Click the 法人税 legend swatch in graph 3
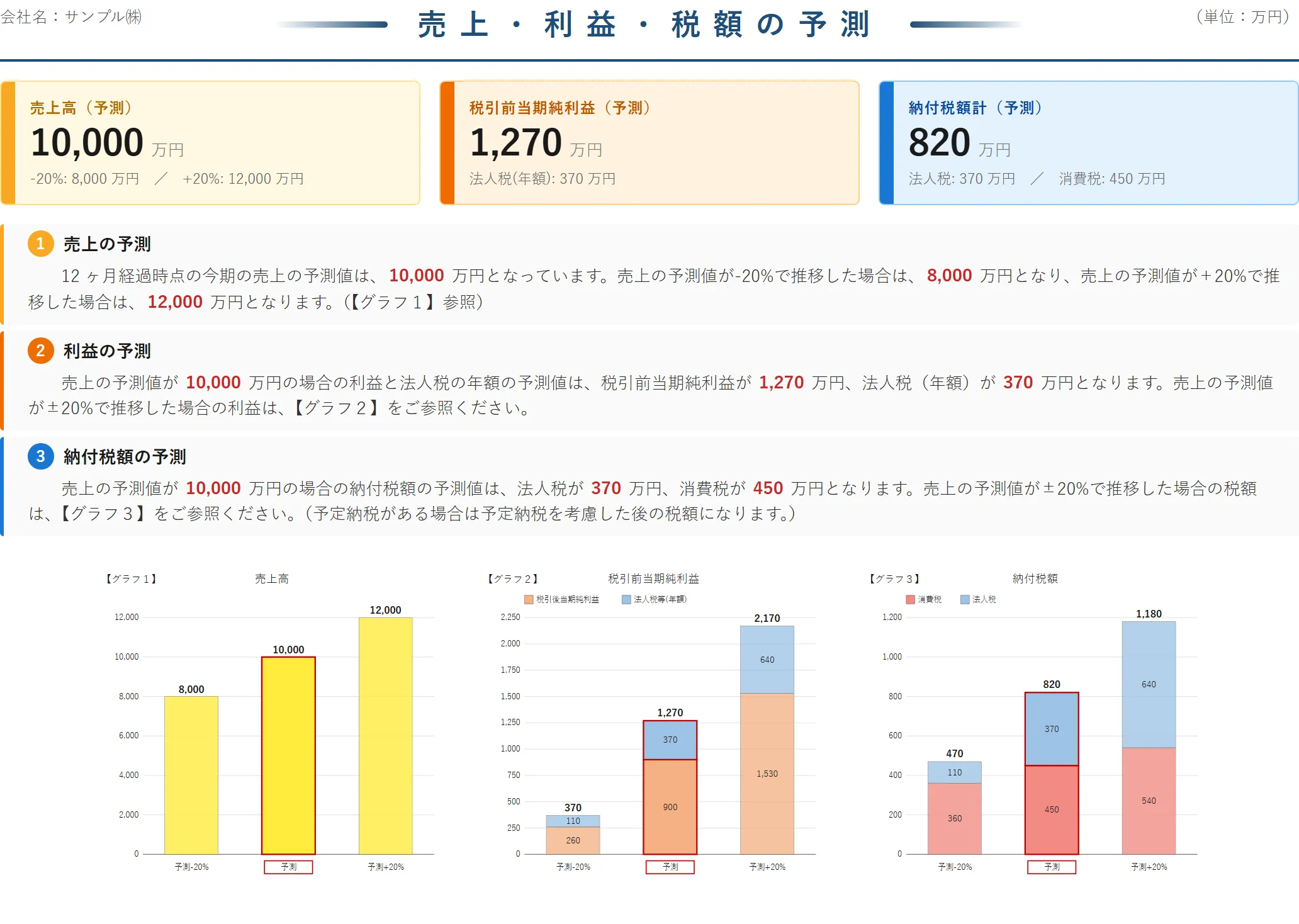Screen dimensions: 1299x924 click(965, 599)
